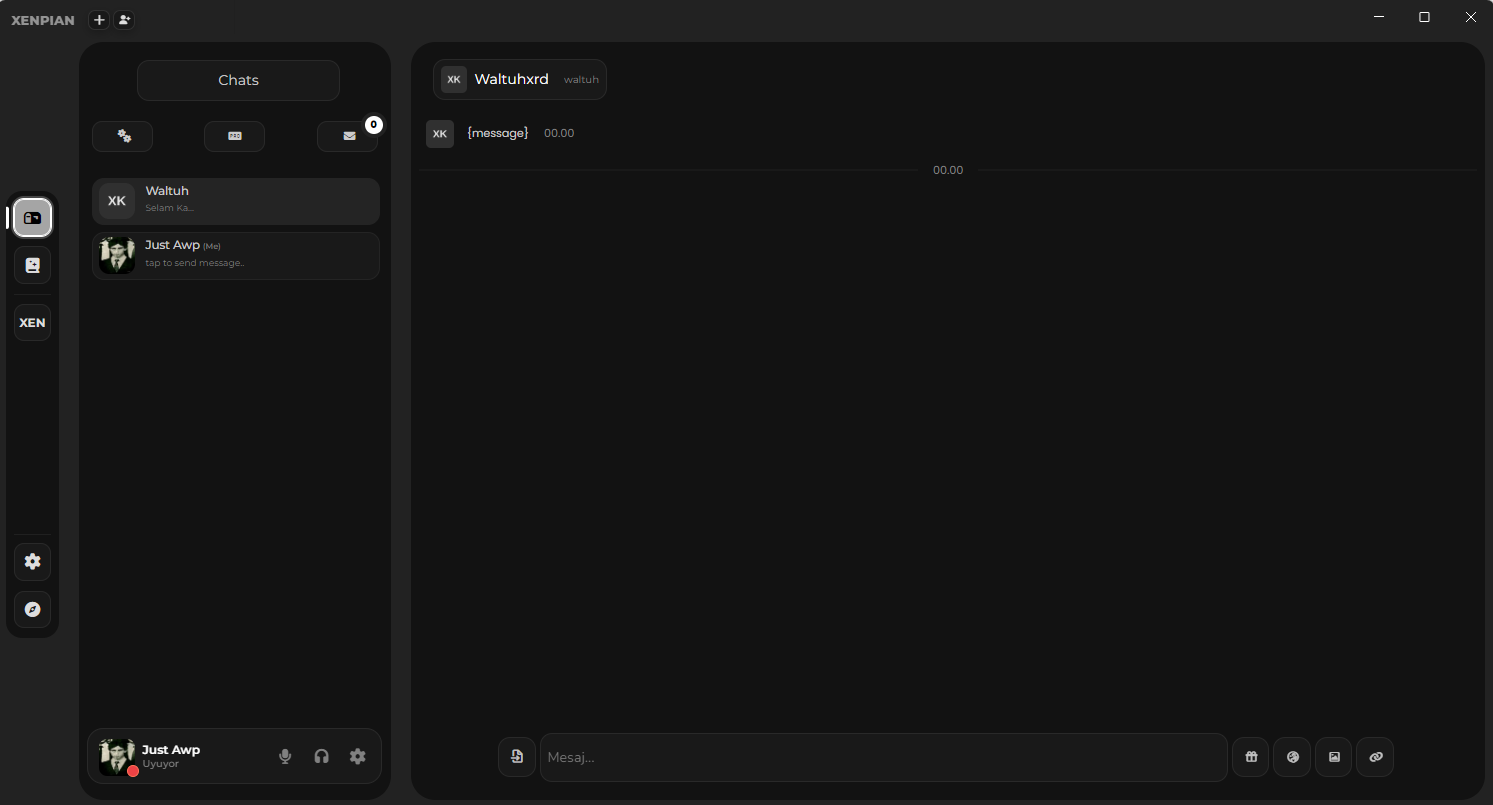Image resolution: width=1493 pixels, height=805 pixels.
Task: Open the Waltuh conversation
Action: [x=236, y=201]
